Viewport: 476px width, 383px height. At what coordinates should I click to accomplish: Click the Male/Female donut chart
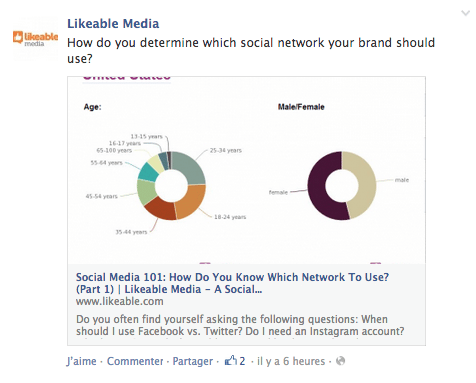point(342,186)
